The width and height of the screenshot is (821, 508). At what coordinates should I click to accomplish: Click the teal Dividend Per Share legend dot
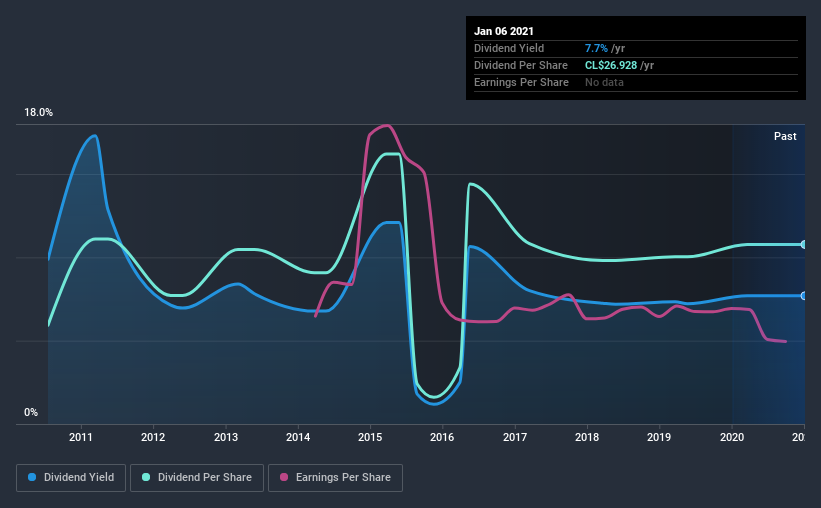tap(146, 477)
